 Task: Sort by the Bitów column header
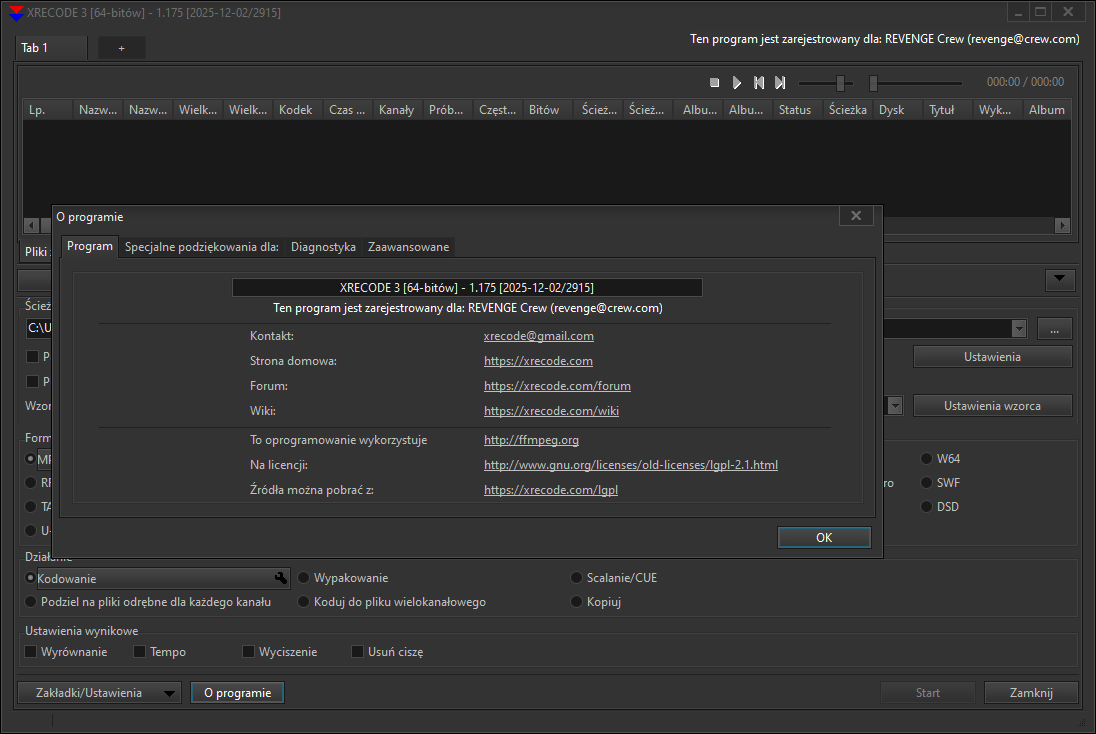click(548, 110)
